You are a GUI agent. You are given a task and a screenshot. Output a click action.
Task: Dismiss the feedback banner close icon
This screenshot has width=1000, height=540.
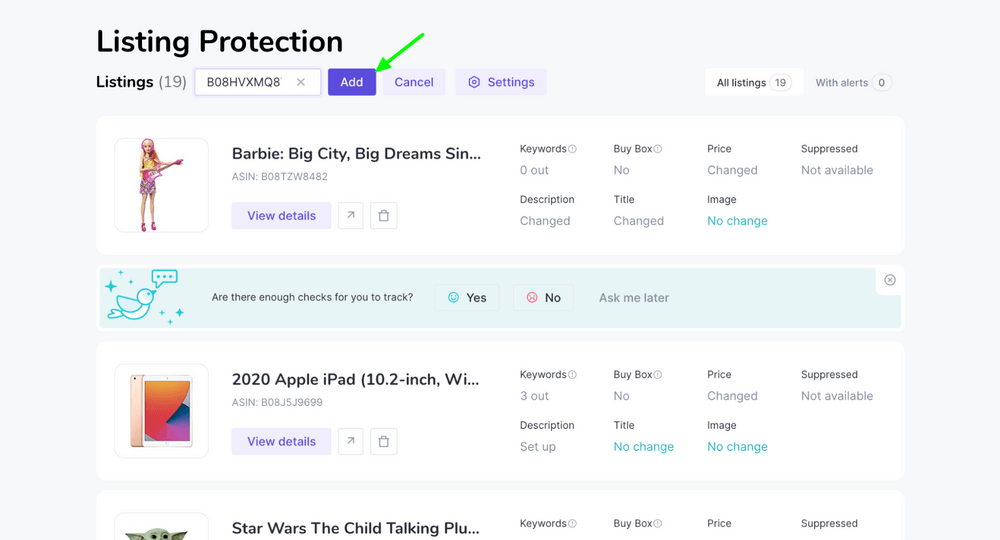(890, 280)
